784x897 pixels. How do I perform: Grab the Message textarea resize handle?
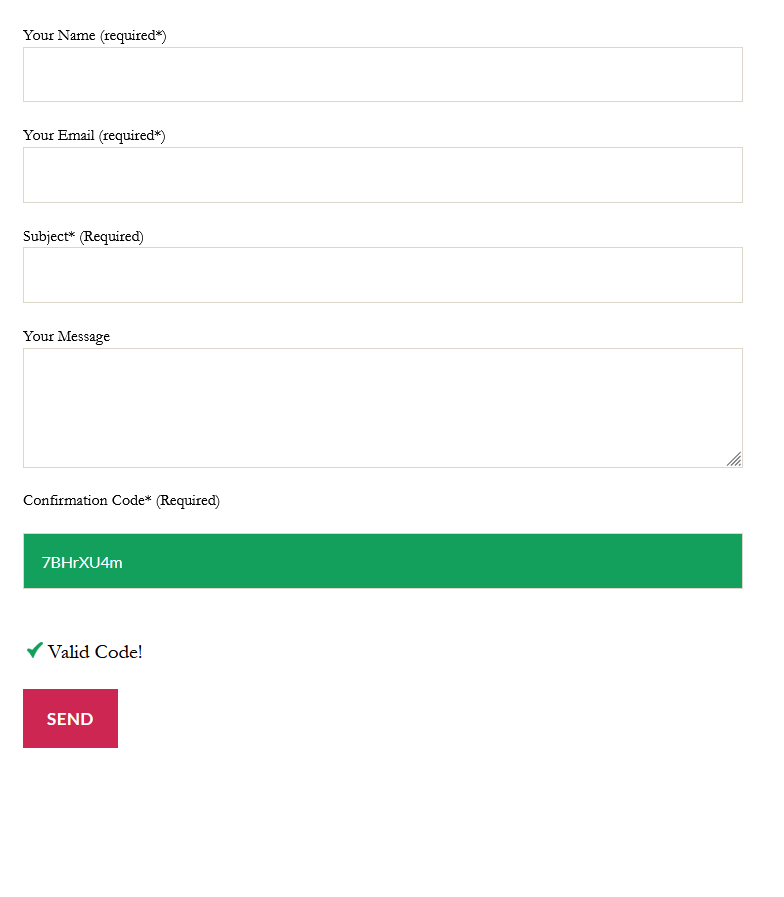[734, 459]
